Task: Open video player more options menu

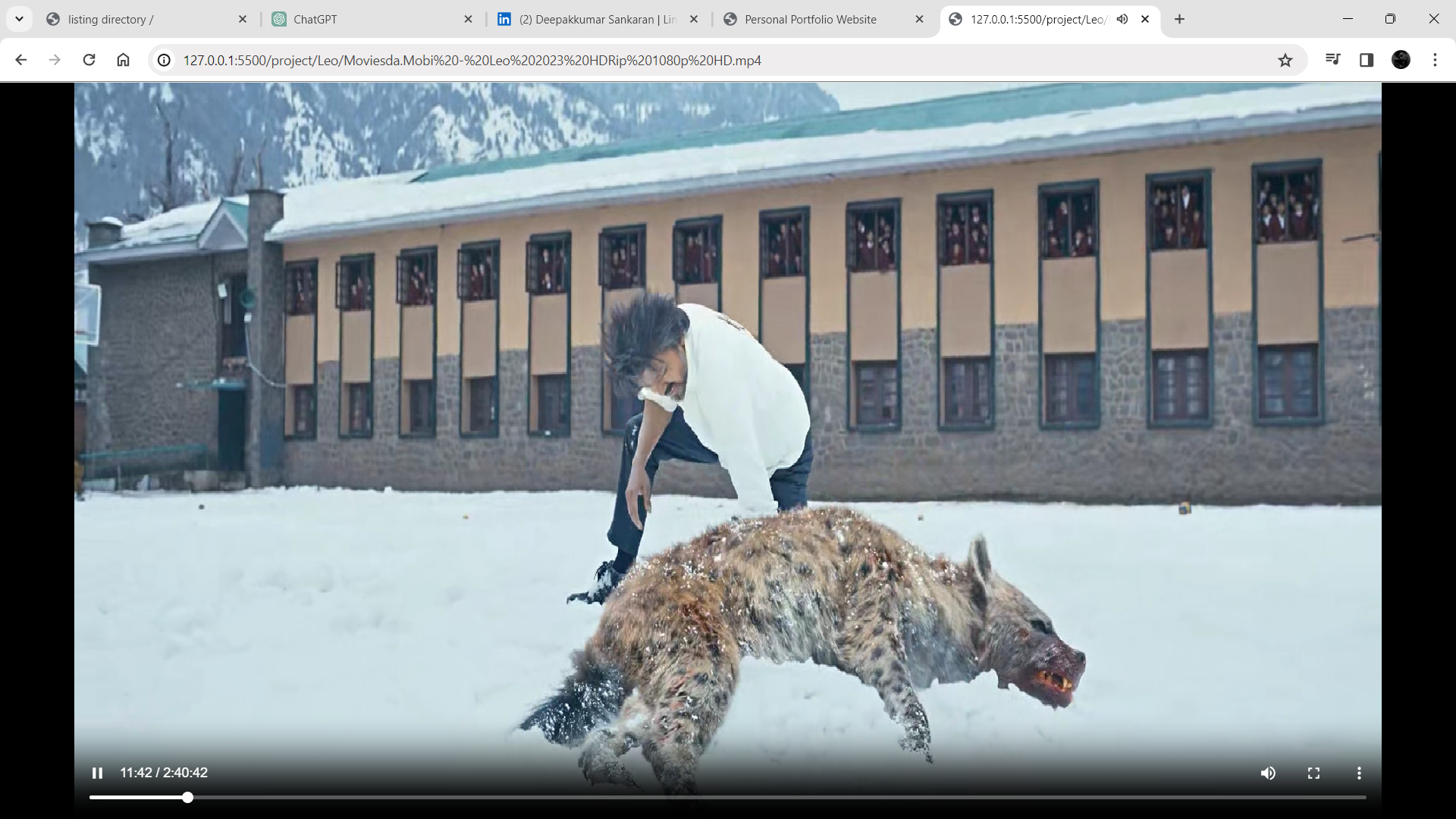Action: point(1359,773)
